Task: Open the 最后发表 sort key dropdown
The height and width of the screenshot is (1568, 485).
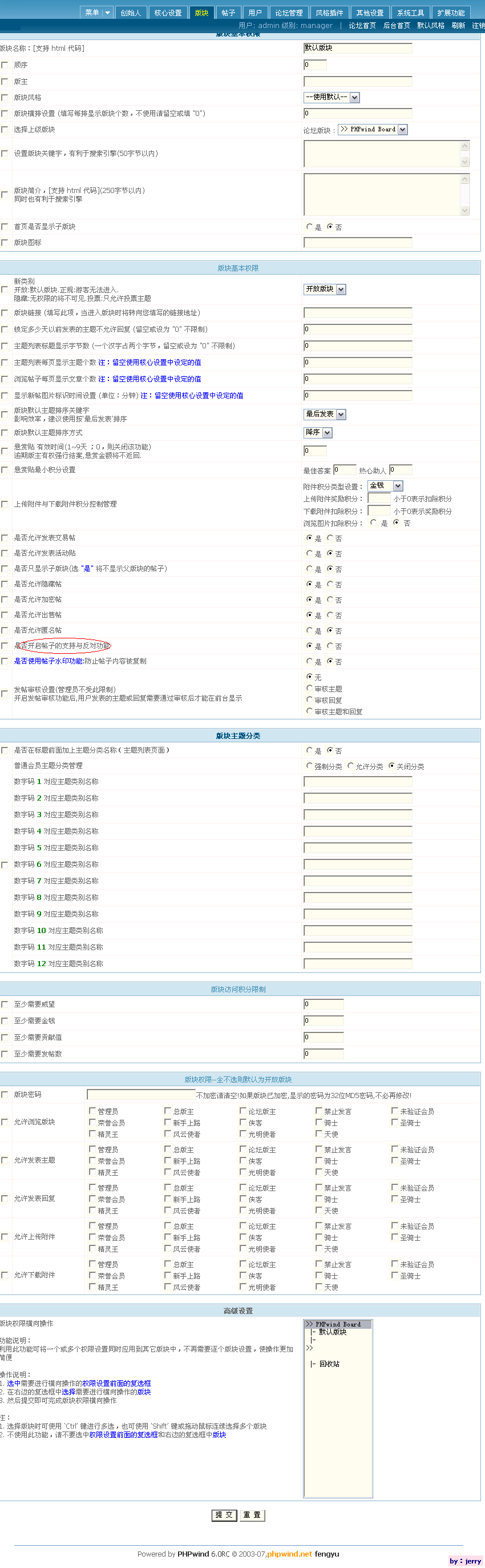Action: click(325, 414)
